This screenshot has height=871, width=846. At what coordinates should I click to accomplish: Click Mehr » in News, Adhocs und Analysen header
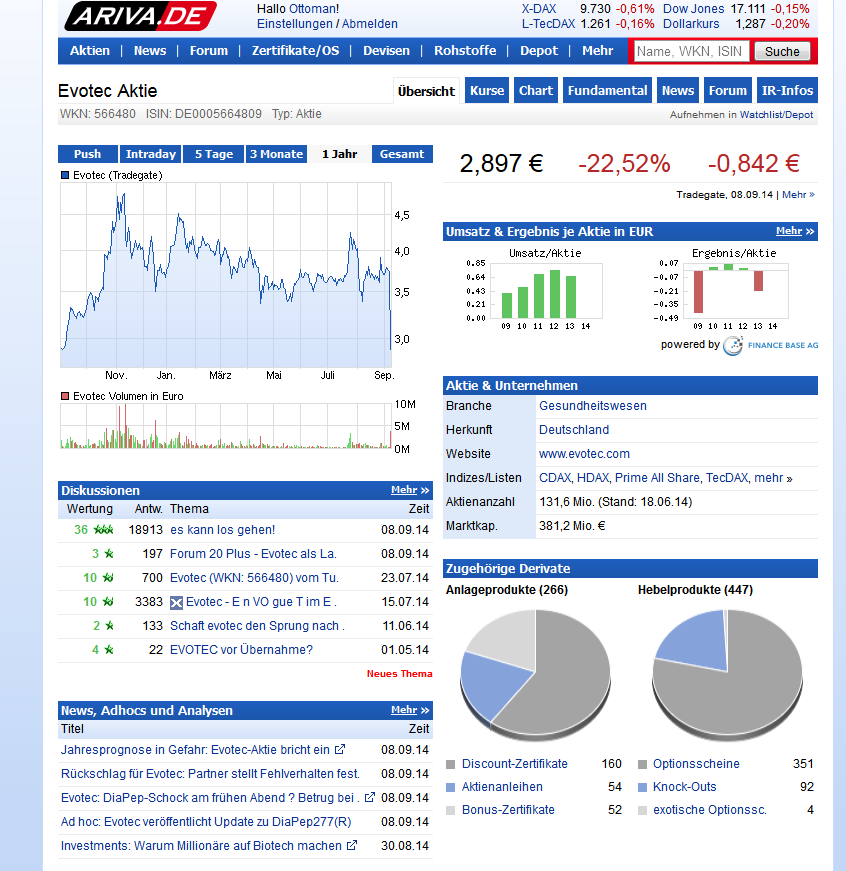click(x=410, y=710)
